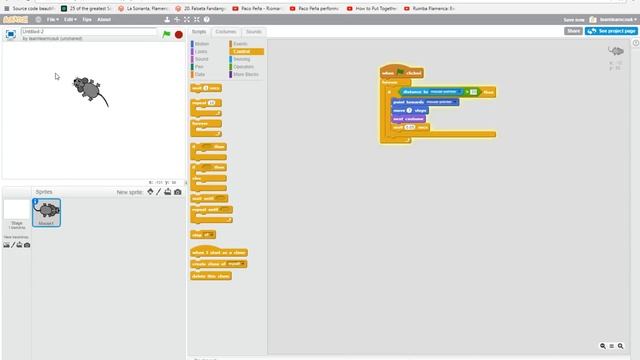
Task: Open the Tips menu item
Action: (x=87, y=19)
